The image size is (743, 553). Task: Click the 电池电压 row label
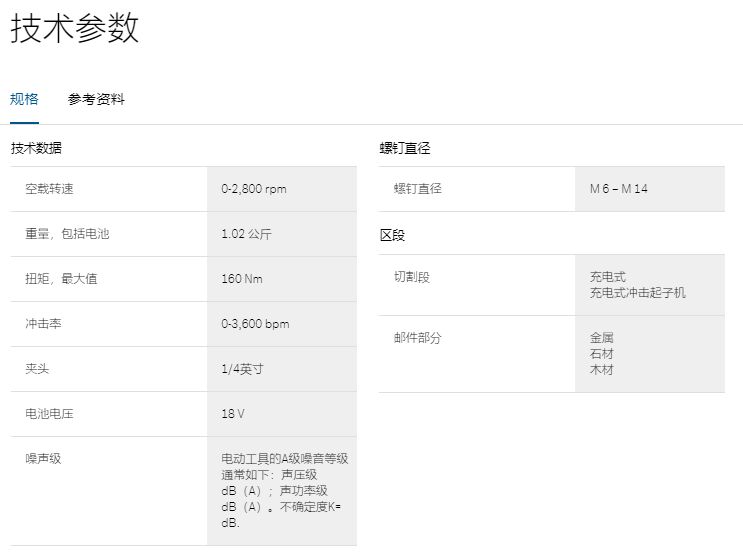point(49,414)
